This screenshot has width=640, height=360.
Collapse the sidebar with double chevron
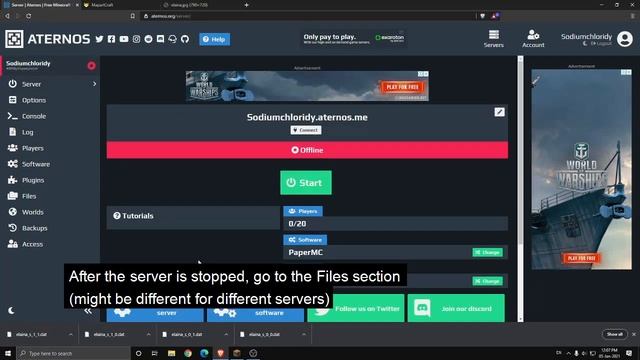coord(88,311)
